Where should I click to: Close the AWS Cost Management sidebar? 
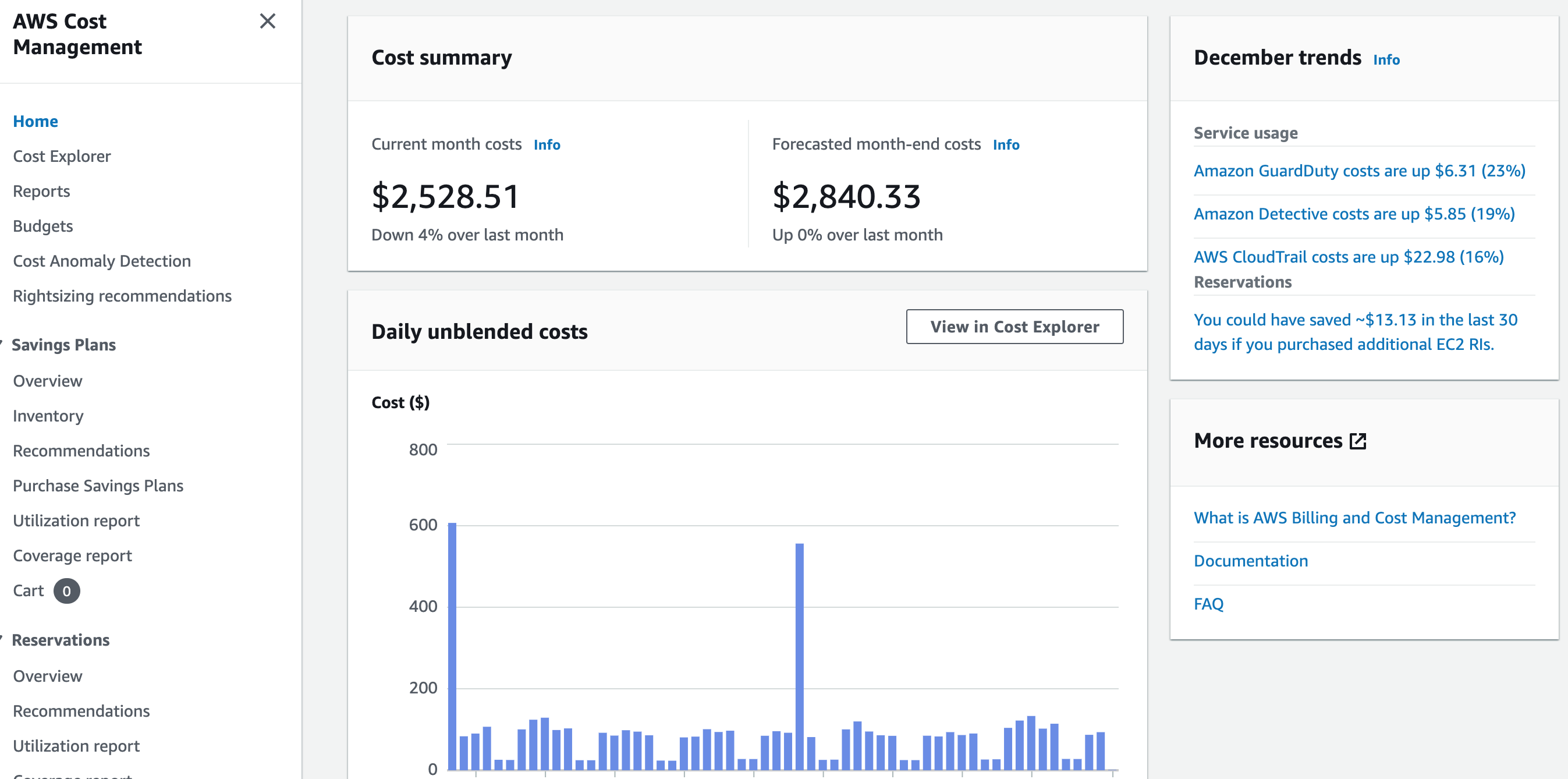click(x=267, y=22)
